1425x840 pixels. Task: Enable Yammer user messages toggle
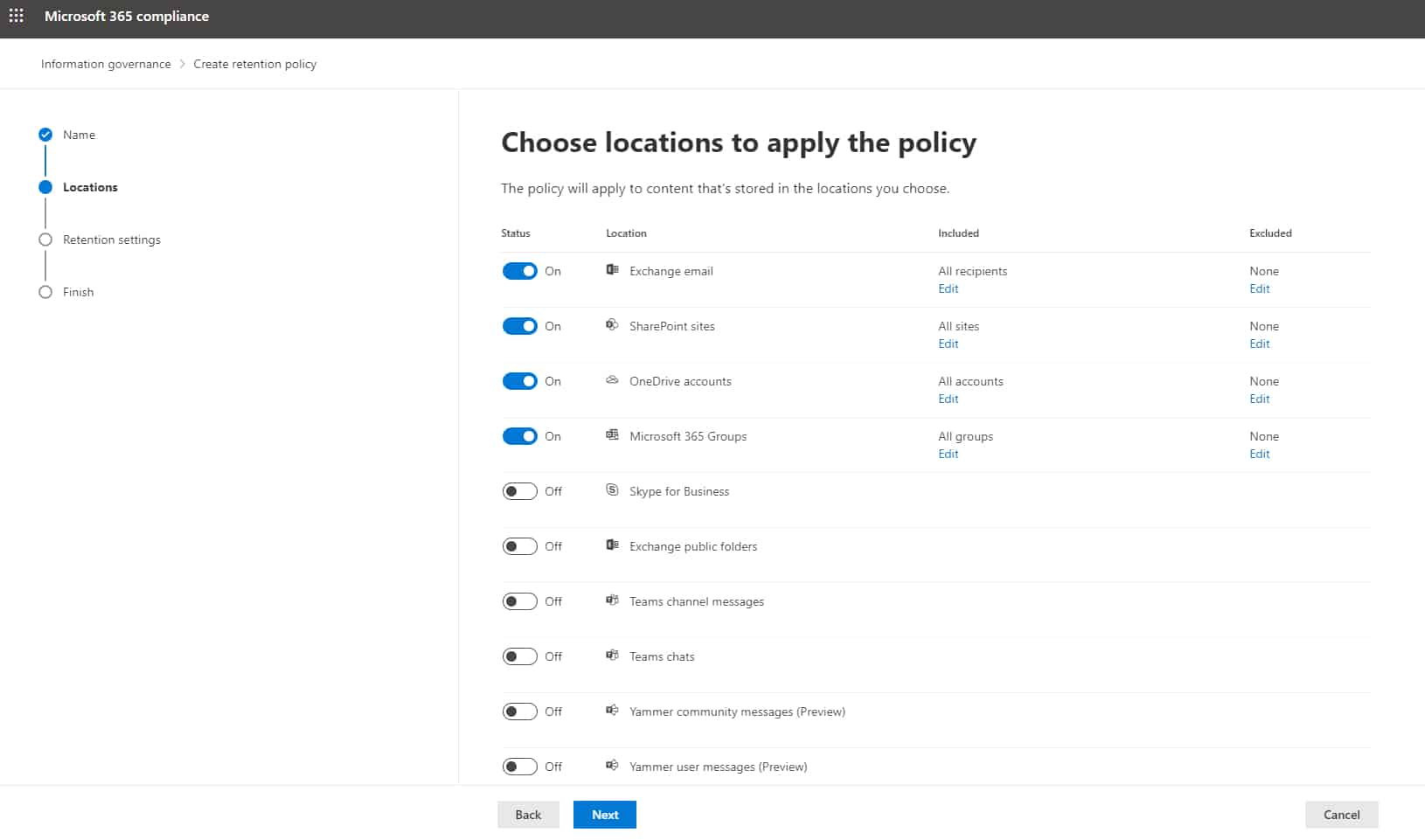519,767
